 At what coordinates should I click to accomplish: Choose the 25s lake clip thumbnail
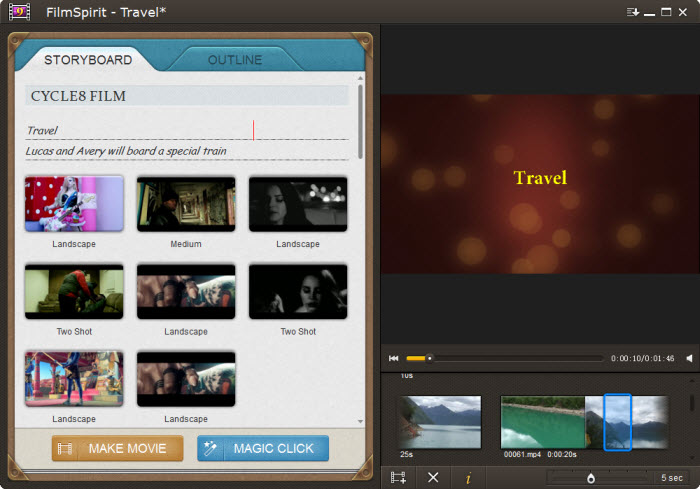440,421
